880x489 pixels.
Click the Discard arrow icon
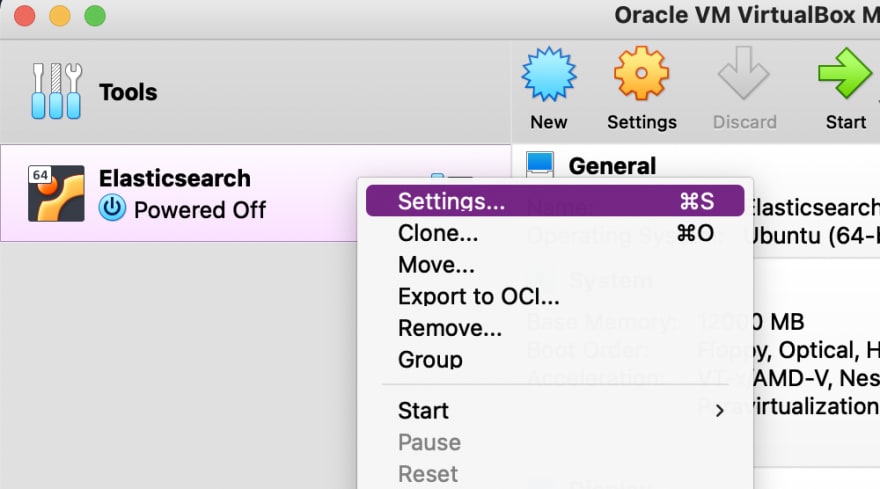[x=744, y=74]
